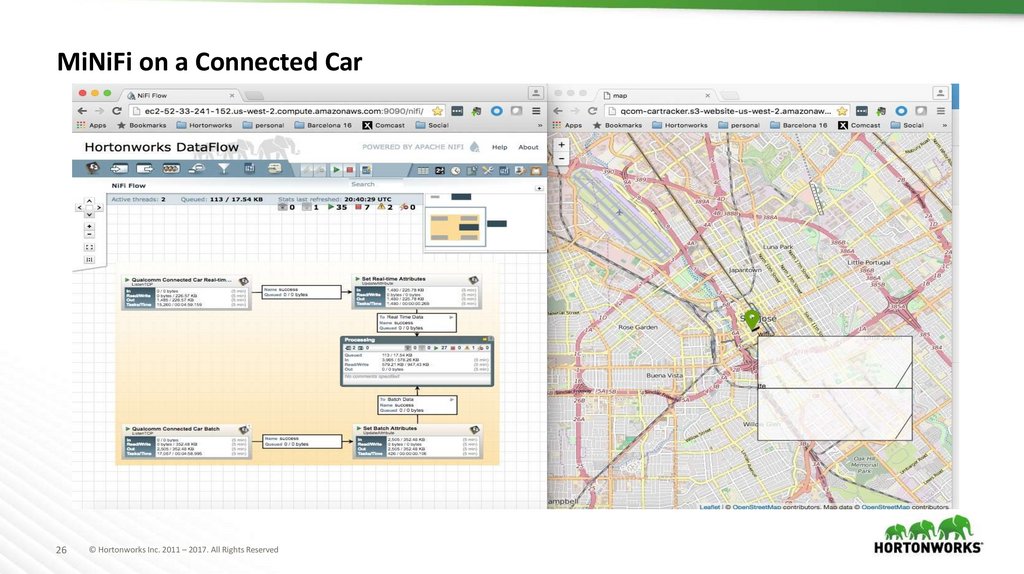Viewport: 1024px width, 574px height.
Task: Switch to the map browser tab
Action: coord(620,94)
